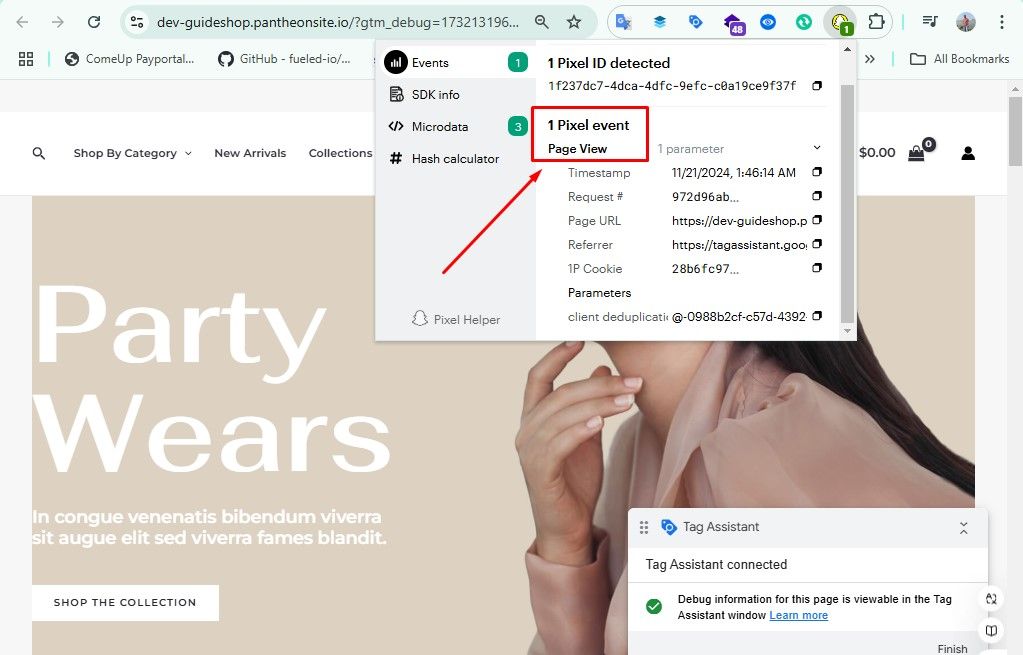1023x655 pixels.
Task: Click Finish in Tag Assistant
Action: [x=953, y=648]
